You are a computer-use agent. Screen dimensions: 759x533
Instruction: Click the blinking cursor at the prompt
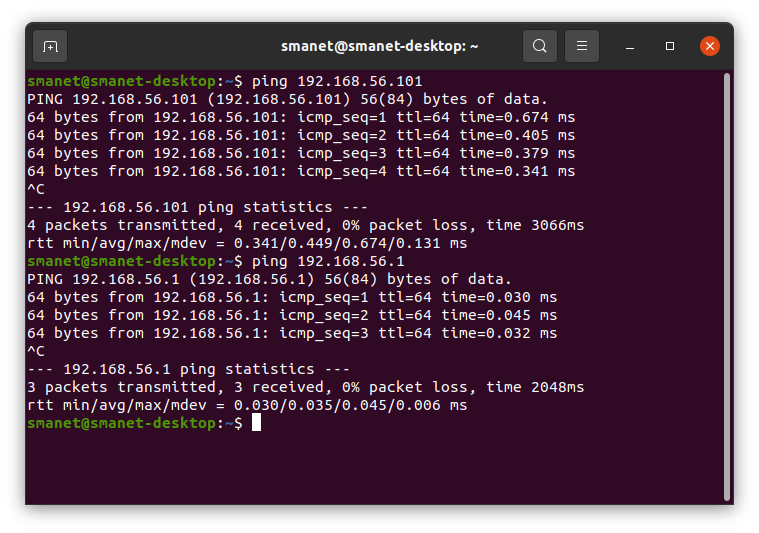[257, 423]
